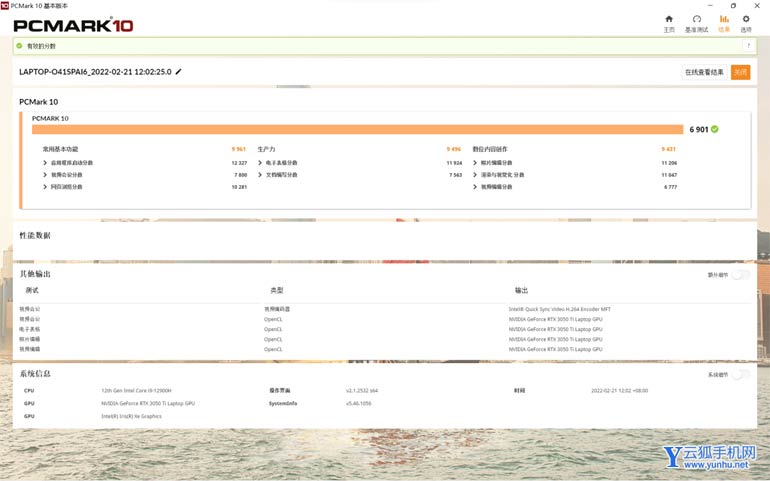The height and width of the screenshot is (481, 770).
Task: Click the time value 2022-02-21 12:02 +08:00
Action: [x=619, y=391]
